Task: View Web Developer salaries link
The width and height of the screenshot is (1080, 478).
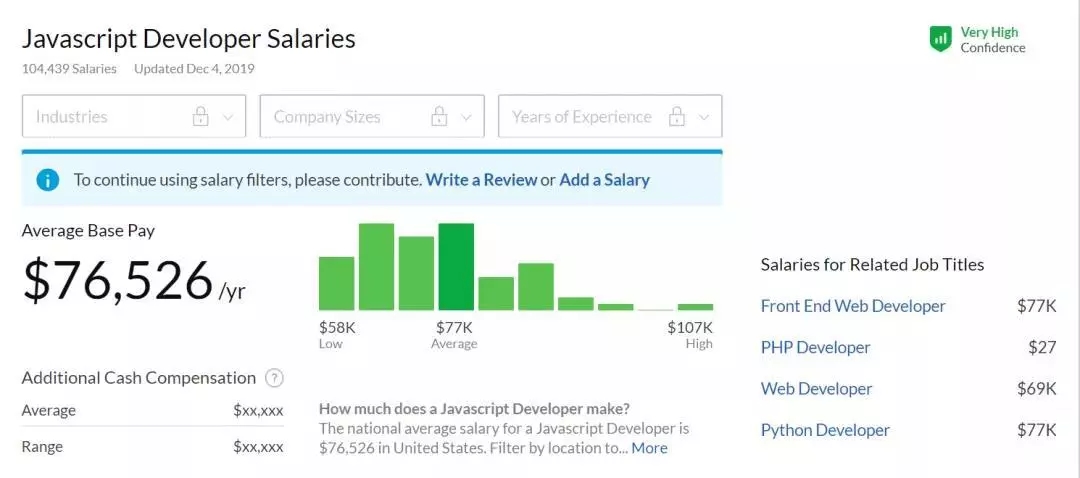Action: [x=816, y=389]
